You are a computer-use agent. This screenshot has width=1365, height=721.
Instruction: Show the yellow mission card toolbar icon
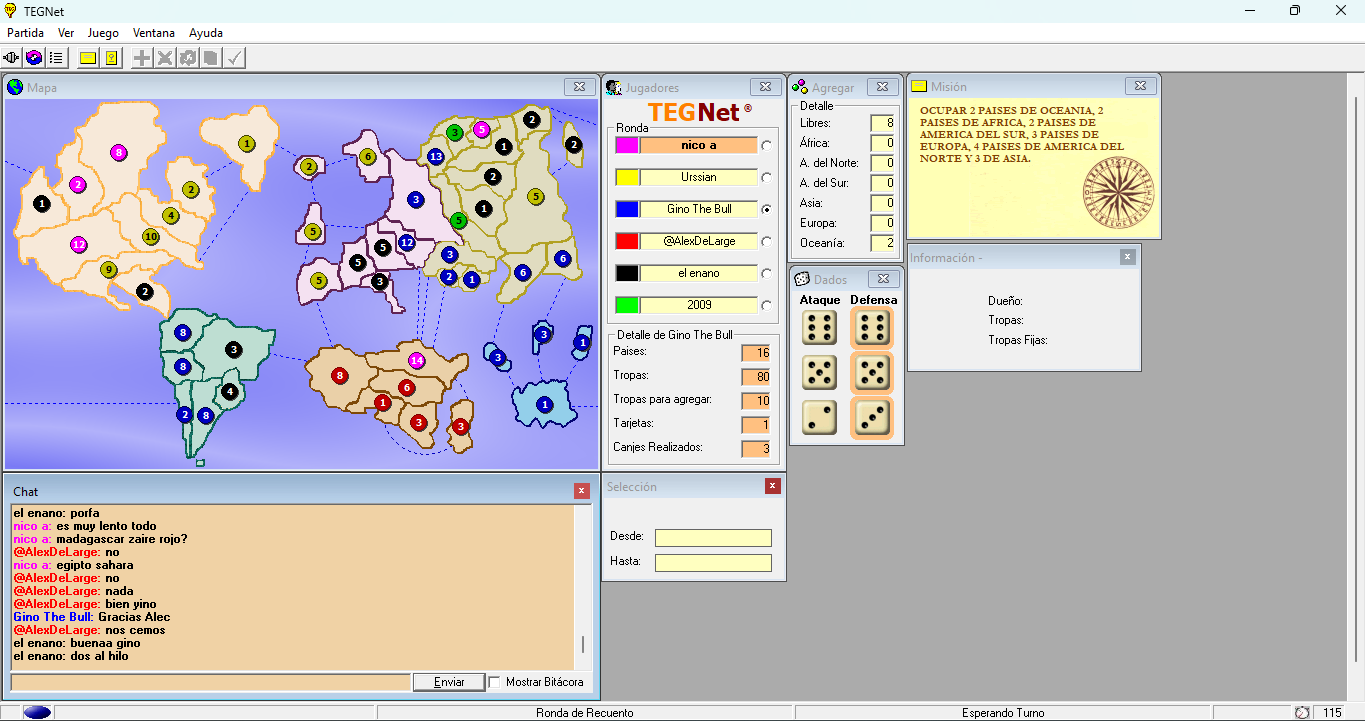(x=88, y=58)
